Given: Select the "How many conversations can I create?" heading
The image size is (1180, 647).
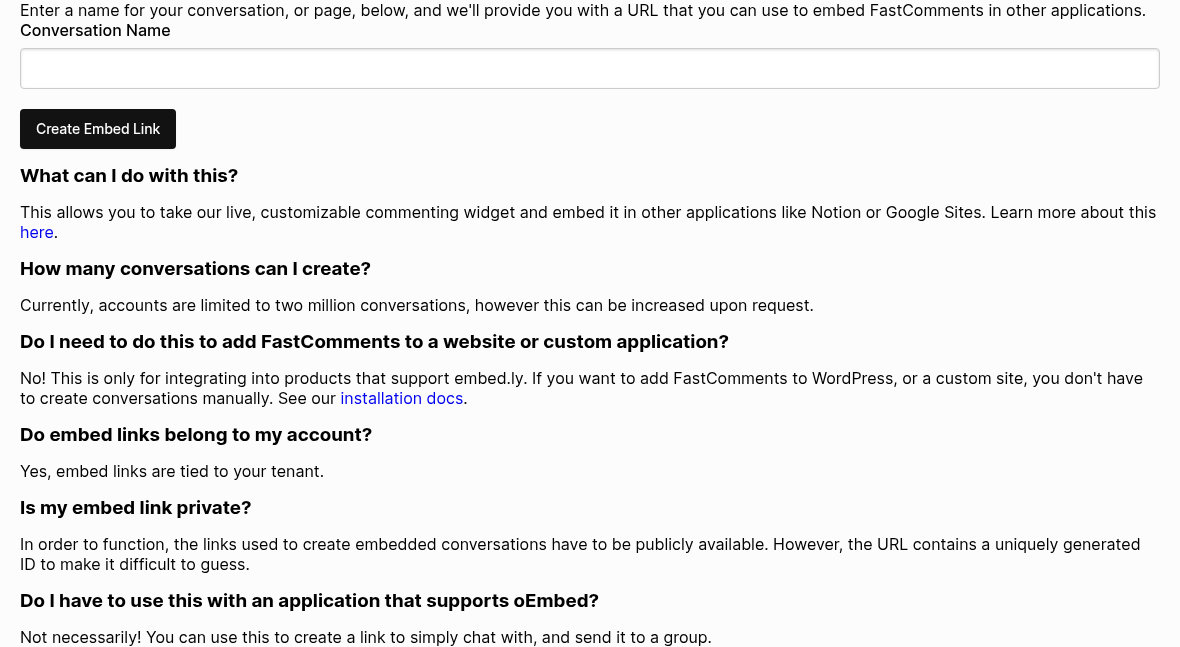Looking at the screenshot, I should tap(195, 269).
